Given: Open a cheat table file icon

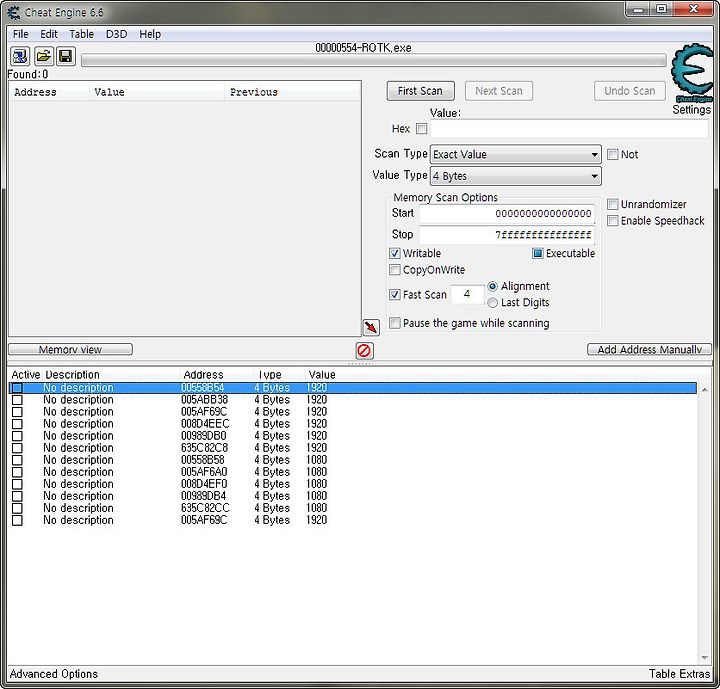Looking at the screenshot, I should click(43, 56).
